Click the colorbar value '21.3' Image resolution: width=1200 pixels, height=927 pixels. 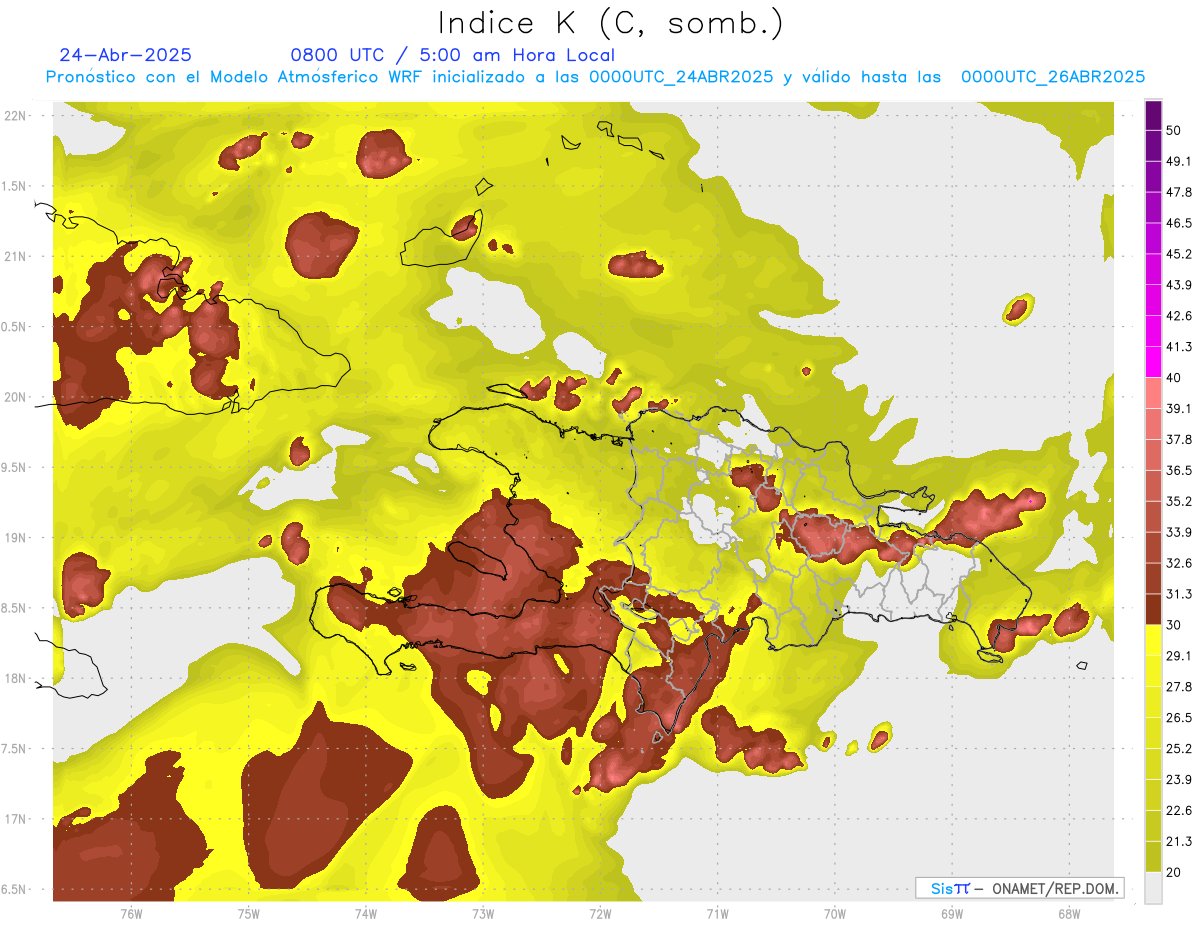1179,842
